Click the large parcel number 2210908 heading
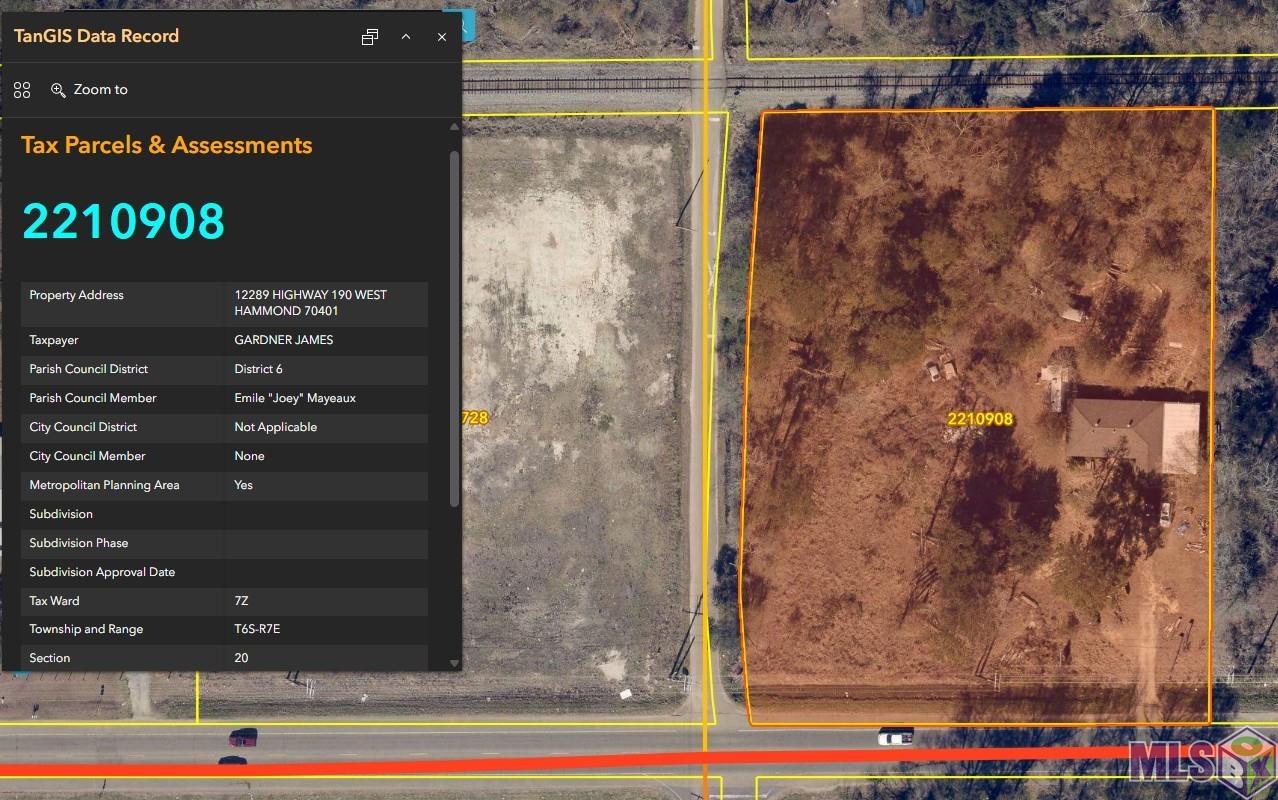 [124, 221]
